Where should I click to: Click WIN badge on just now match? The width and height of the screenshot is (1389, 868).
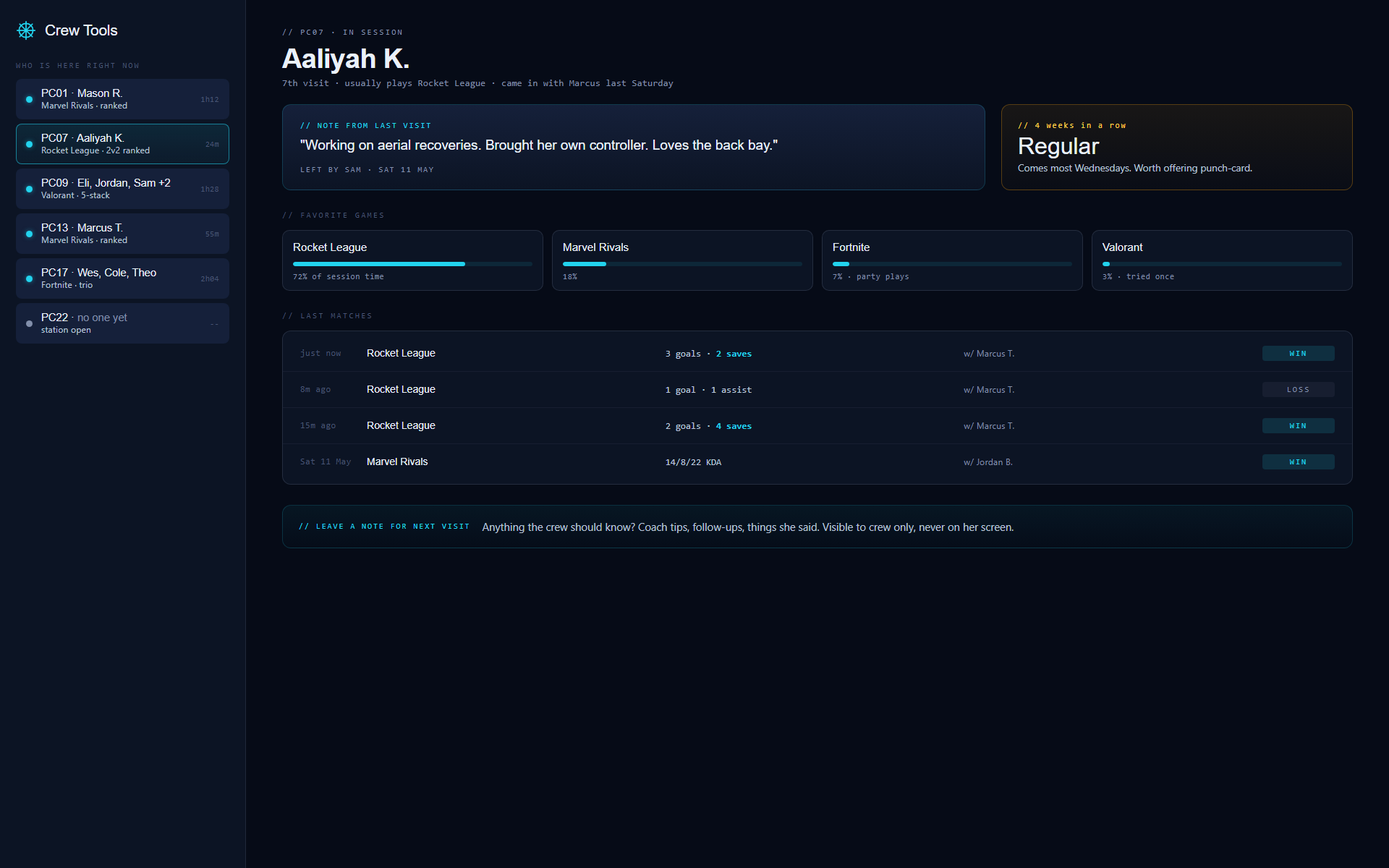(1298, 353)
